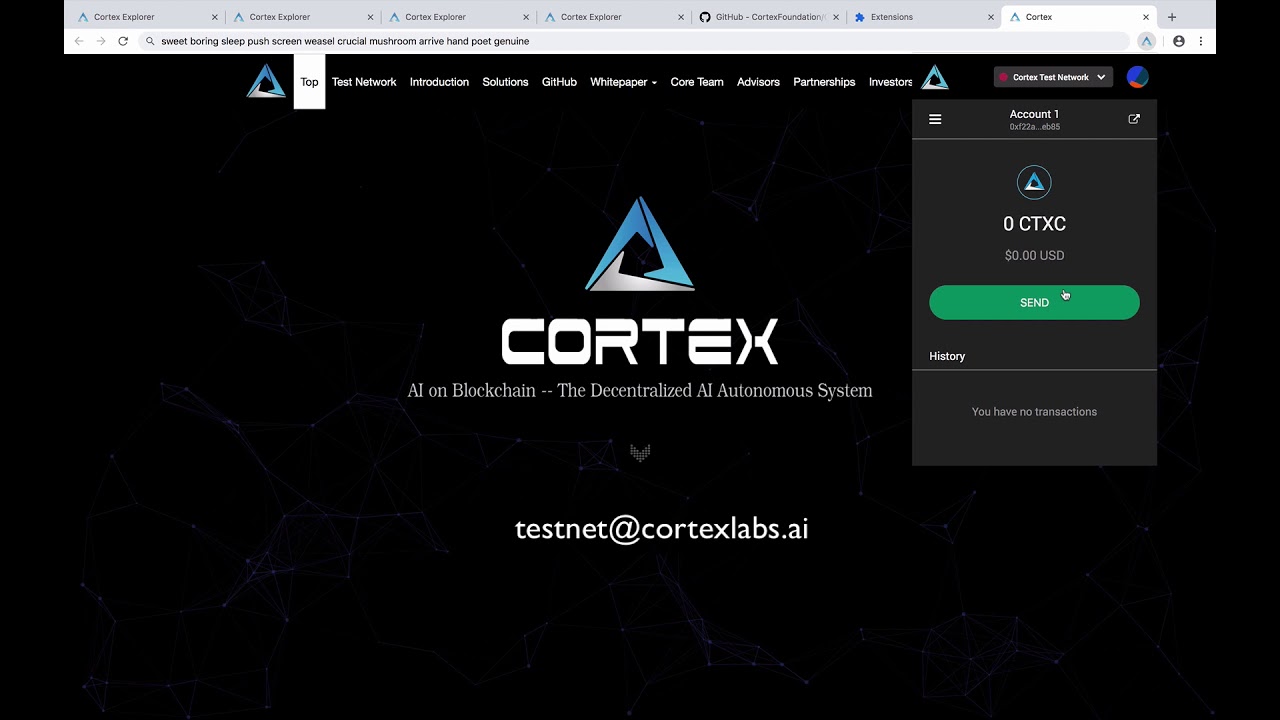Go forward using browser forward arrow
The image size is (1280, 720).
tap(101, 41)
